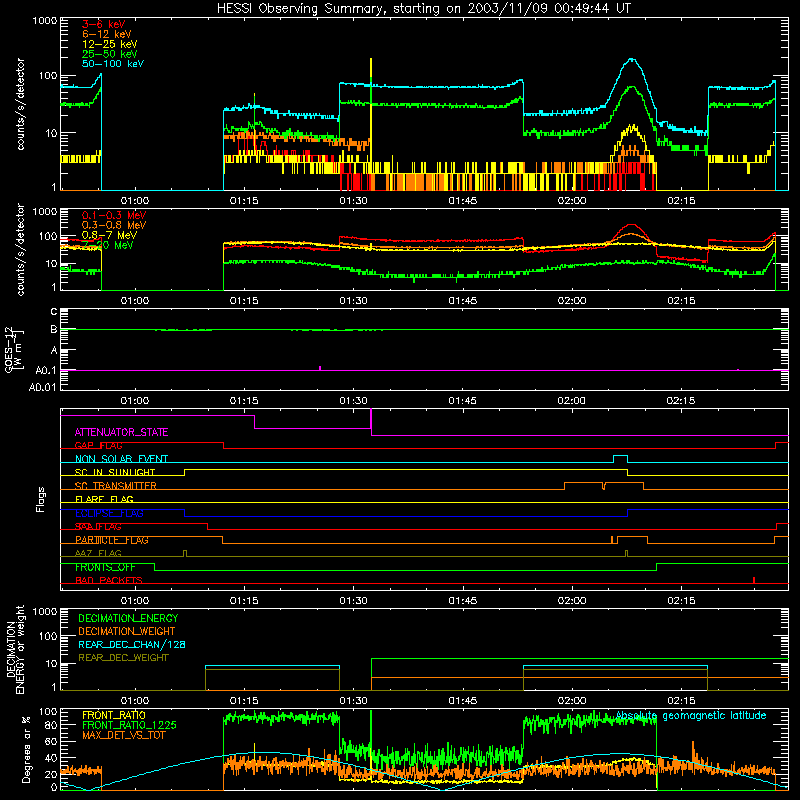800x800 pixels.
Task: Click the REAR_DEC_WEIGHT legend label
Action: pos(123,658)
